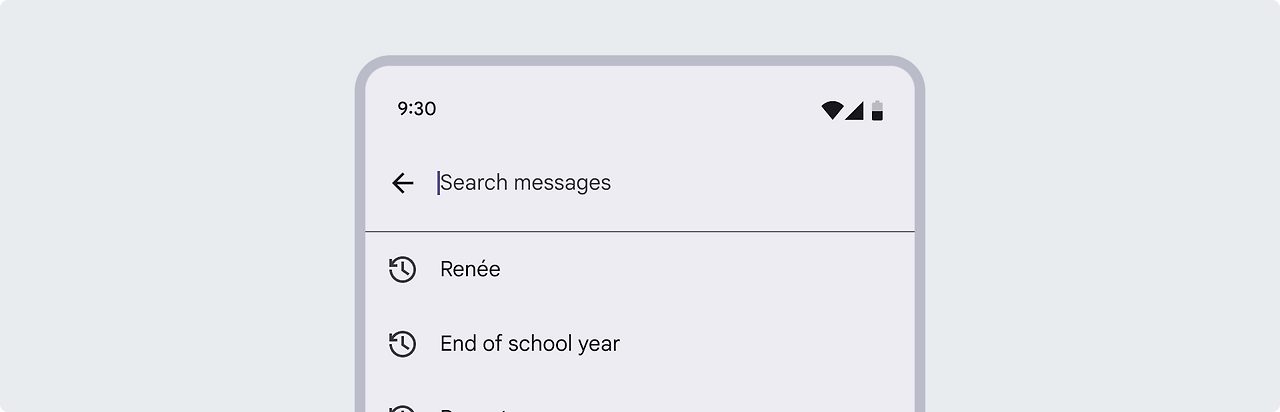The image size is (1280, 412).
Task: Select the Renée recent search suggestion
Action: pos(640,269)
